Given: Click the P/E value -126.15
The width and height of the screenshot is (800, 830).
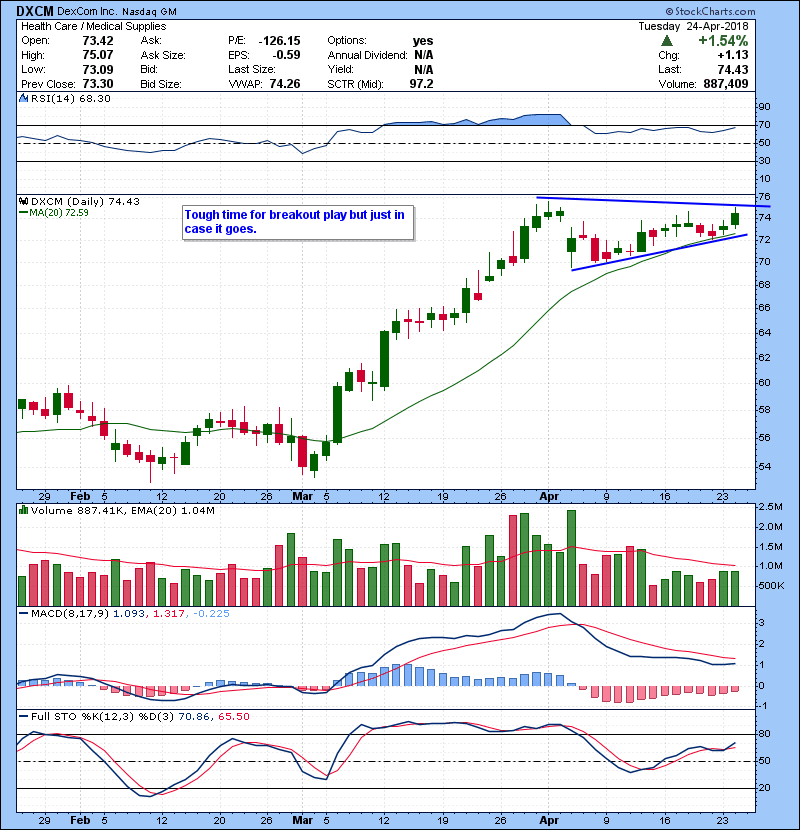Looking at the screenshot, I should (x=280, y=41).
